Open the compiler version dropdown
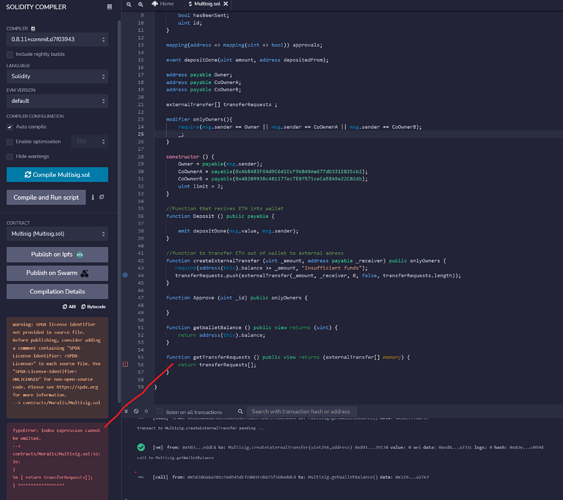Screen dimensions: 563x500 click(57, 39)
